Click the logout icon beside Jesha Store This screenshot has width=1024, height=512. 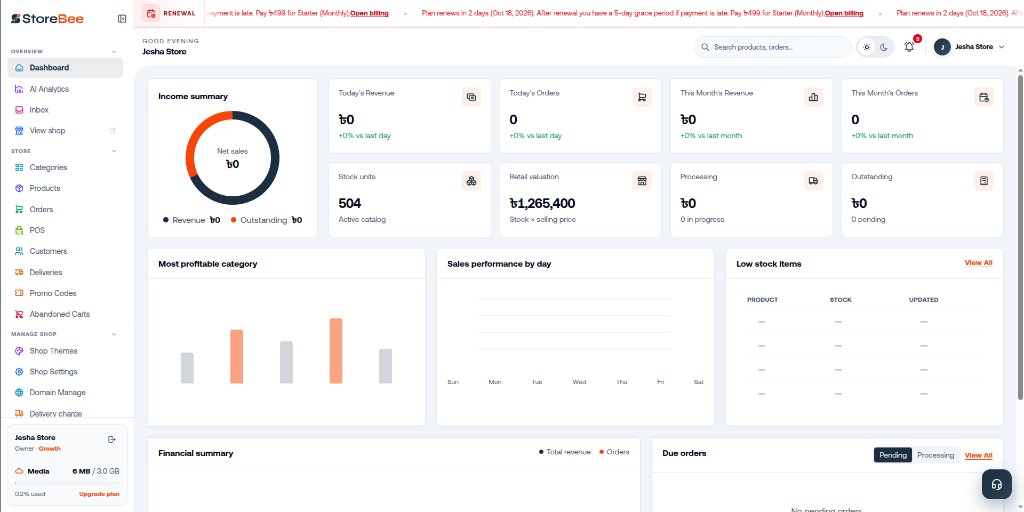[112, 440]
